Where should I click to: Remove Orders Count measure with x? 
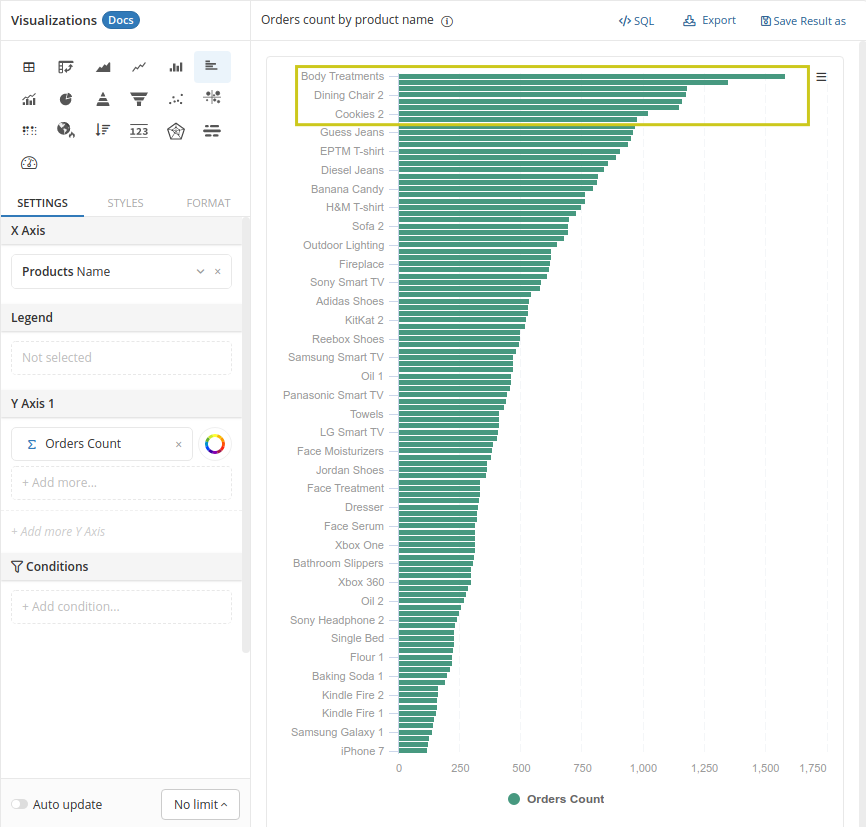[178, 444]
